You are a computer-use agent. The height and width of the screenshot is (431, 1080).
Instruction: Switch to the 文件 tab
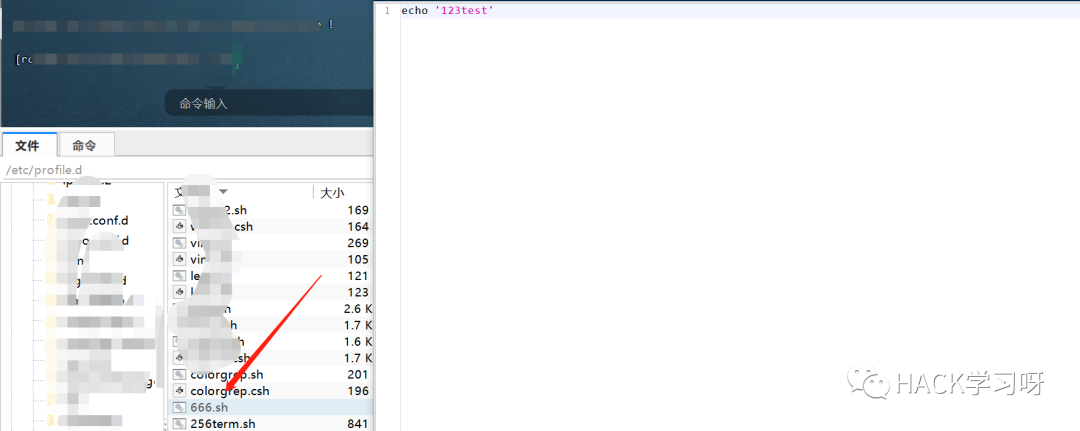[28, 145]
